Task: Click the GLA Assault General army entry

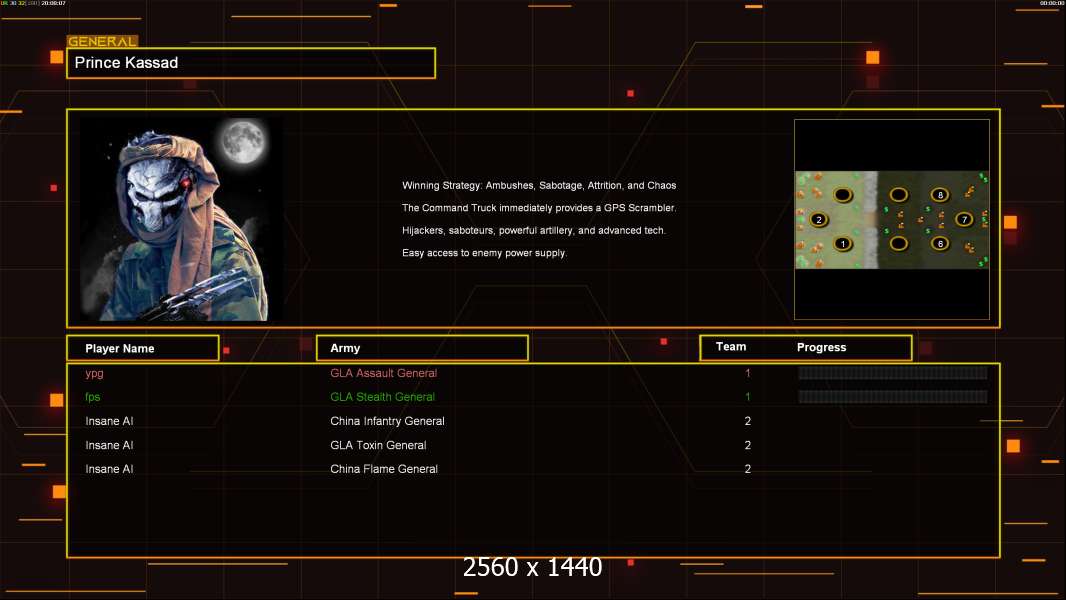Action: [383, 373]
